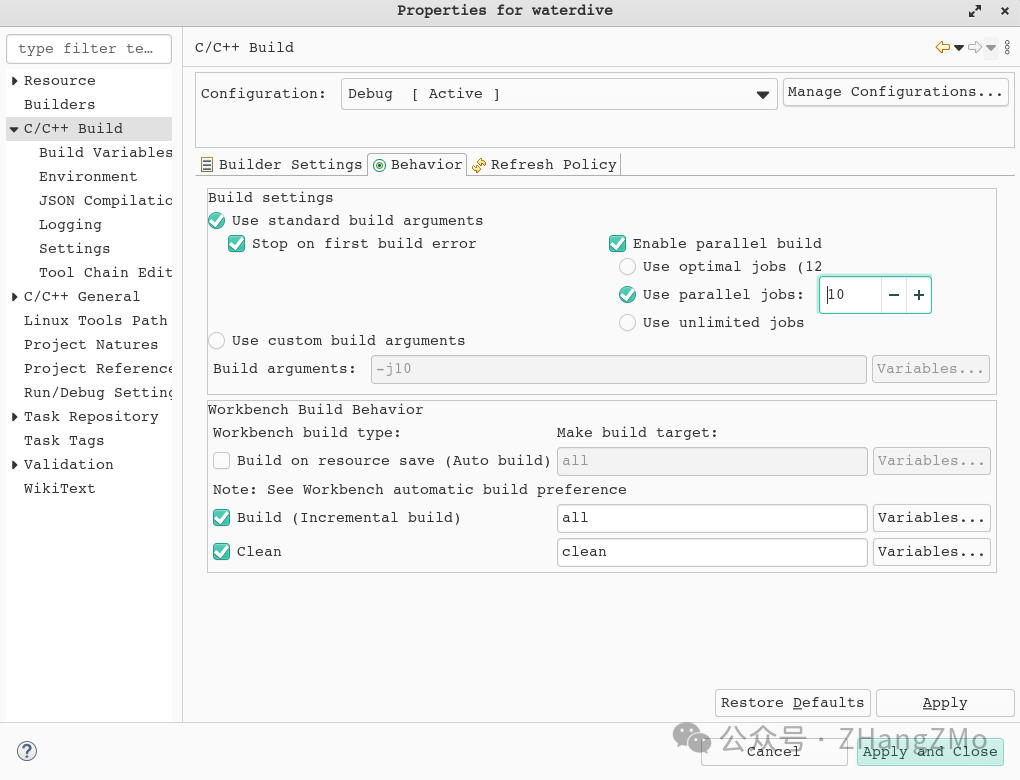The image size is (1020, 780).
Task: Open the forward history dropdown arrow
Action: pyautogui.click(x=991, y=48)
